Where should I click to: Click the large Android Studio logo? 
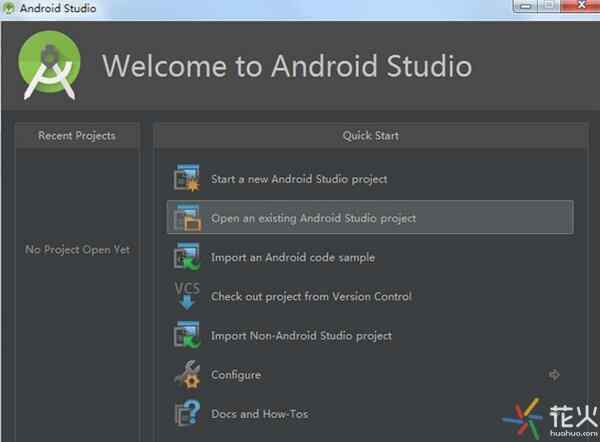(x=49, y=65)
